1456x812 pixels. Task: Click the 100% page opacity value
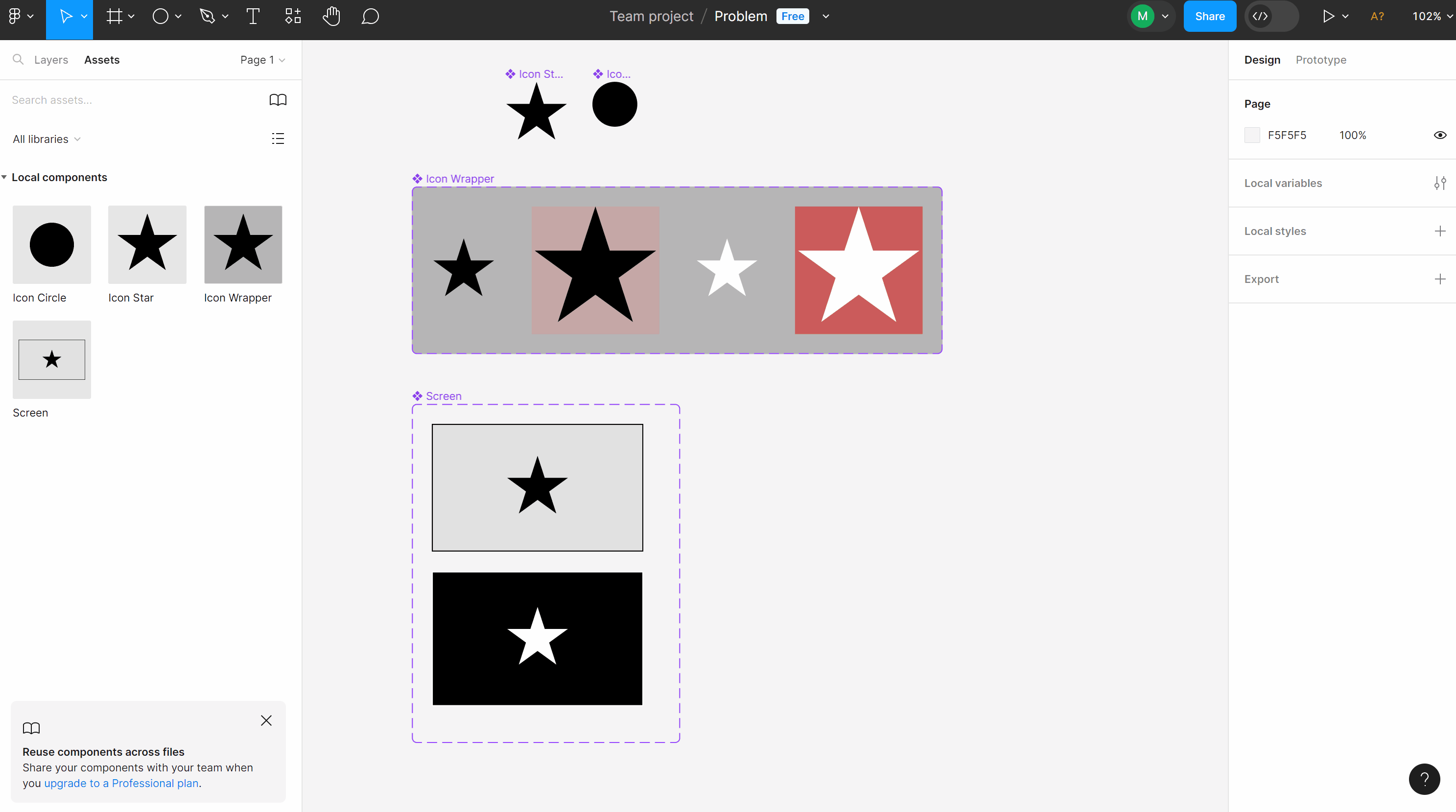point(1353,135)
